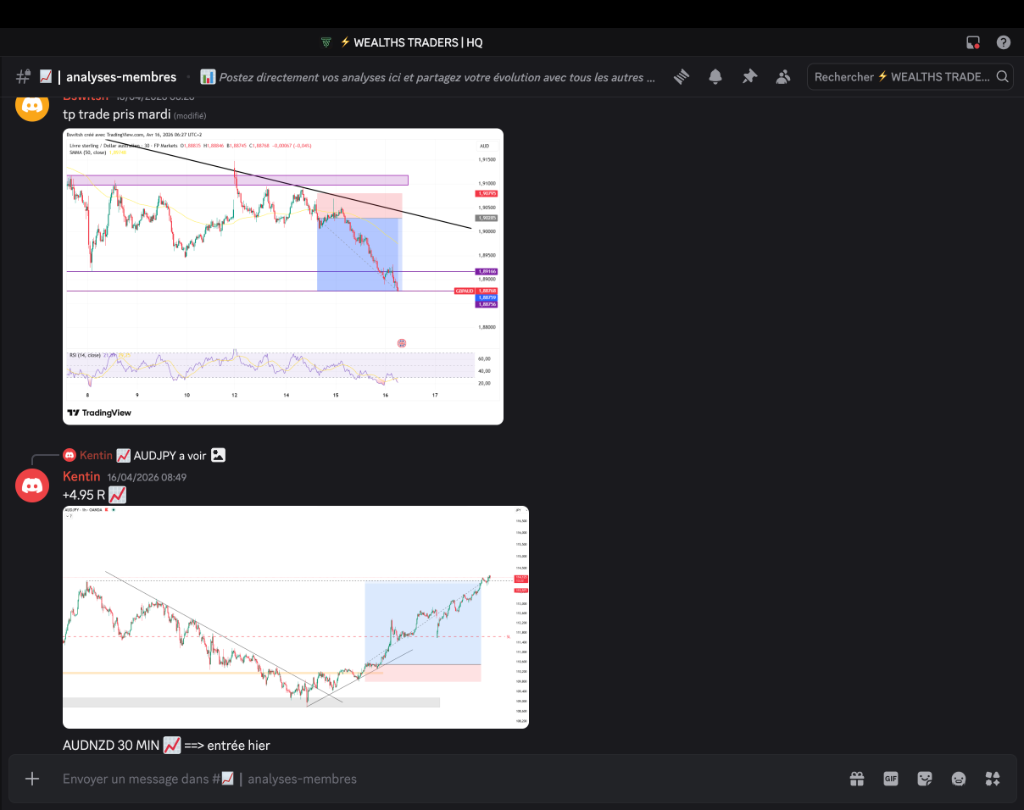Open the Apps icon in the message bar
Image resolution: width=1024 pixels, height=810 pixels.
tap(993, 779)
